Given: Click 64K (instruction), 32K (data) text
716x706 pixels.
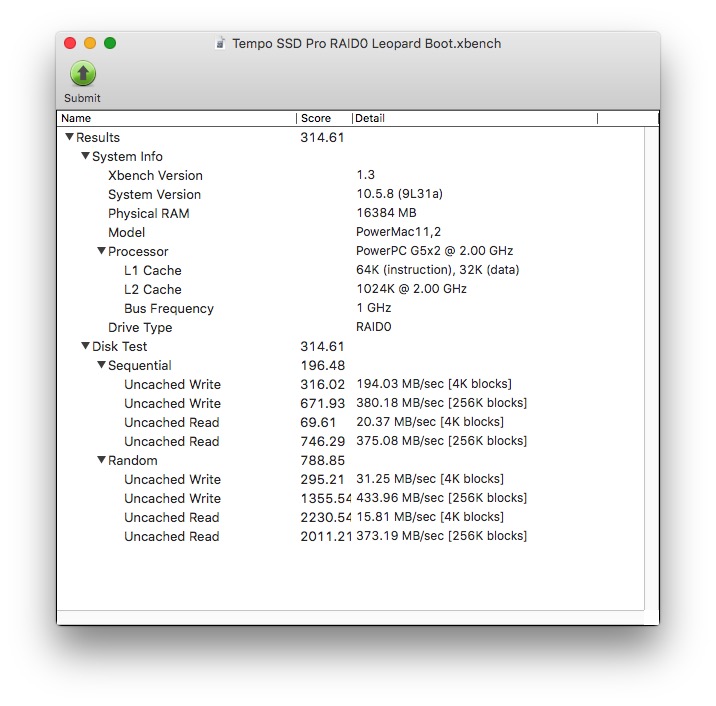Looking at the screenshot, I should click(437, 270).
